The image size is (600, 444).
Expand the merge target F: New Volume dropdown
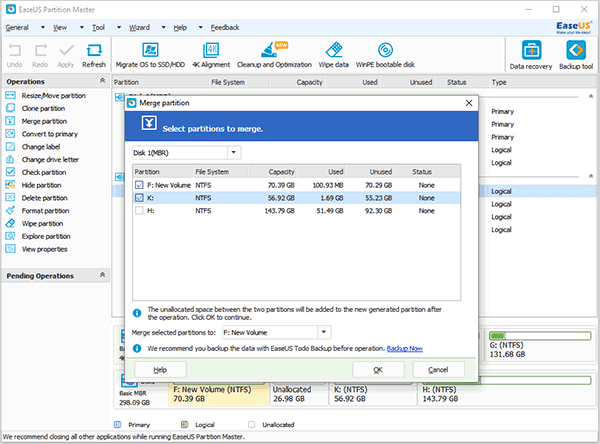[324, 332]
